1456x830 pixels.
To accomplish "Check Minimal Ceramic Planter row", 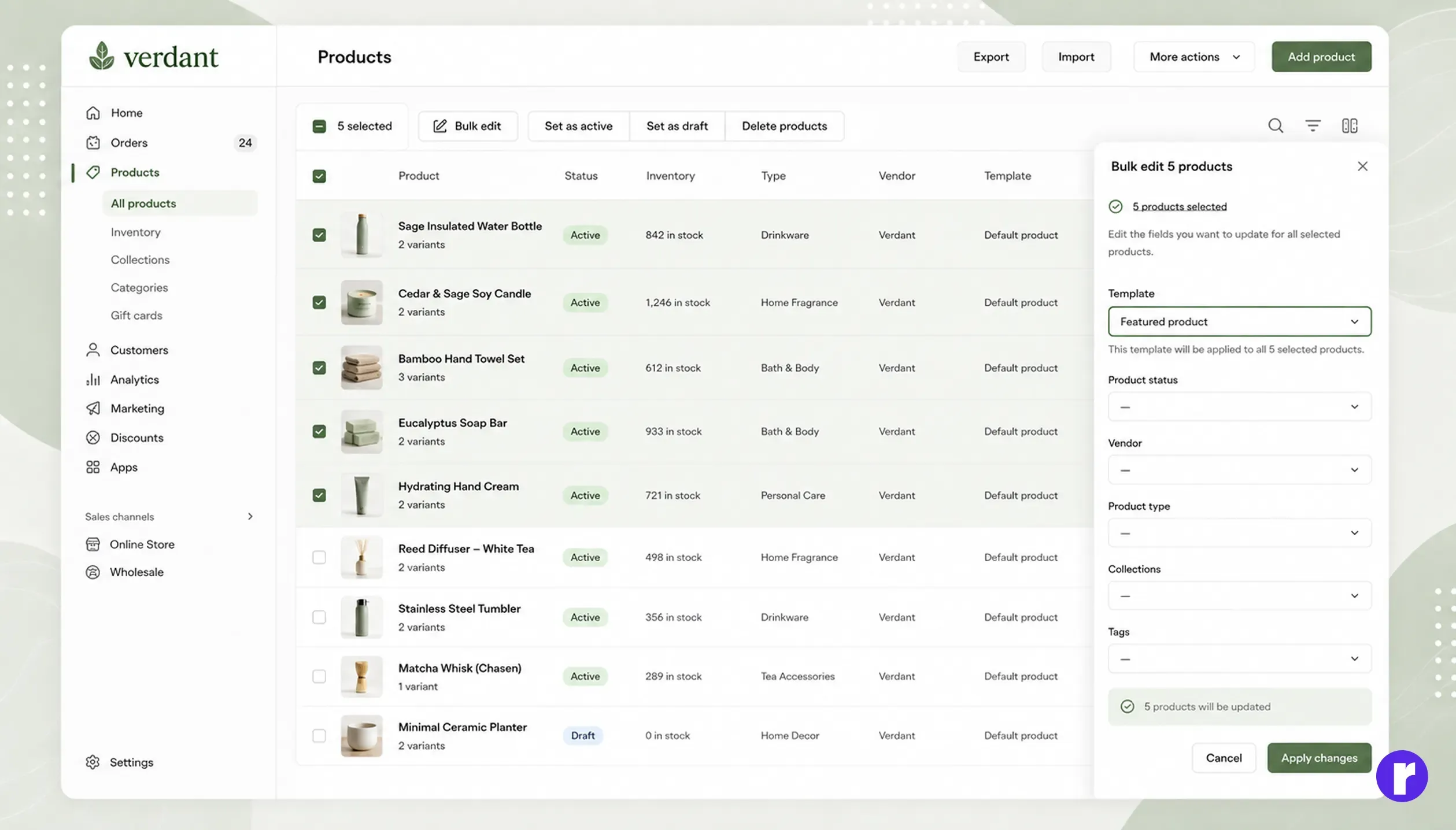I will click(x=319, y=736).
